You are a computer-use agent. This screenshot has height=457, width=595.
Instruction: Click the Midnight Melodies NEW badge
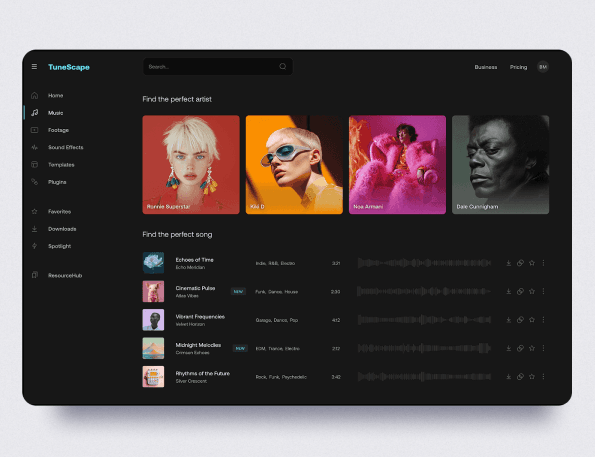pos(240,348)
